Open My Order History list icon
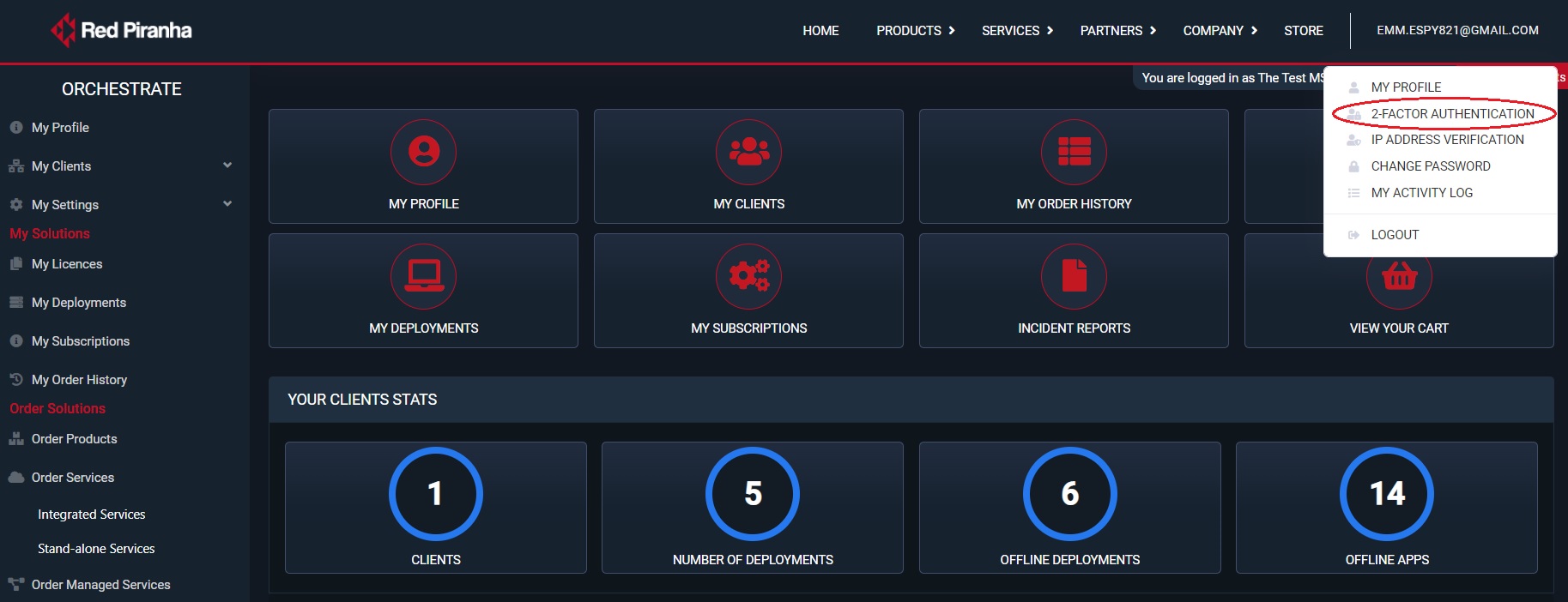This screenshot has width=1568, height=602. (x=1074, y=152)
